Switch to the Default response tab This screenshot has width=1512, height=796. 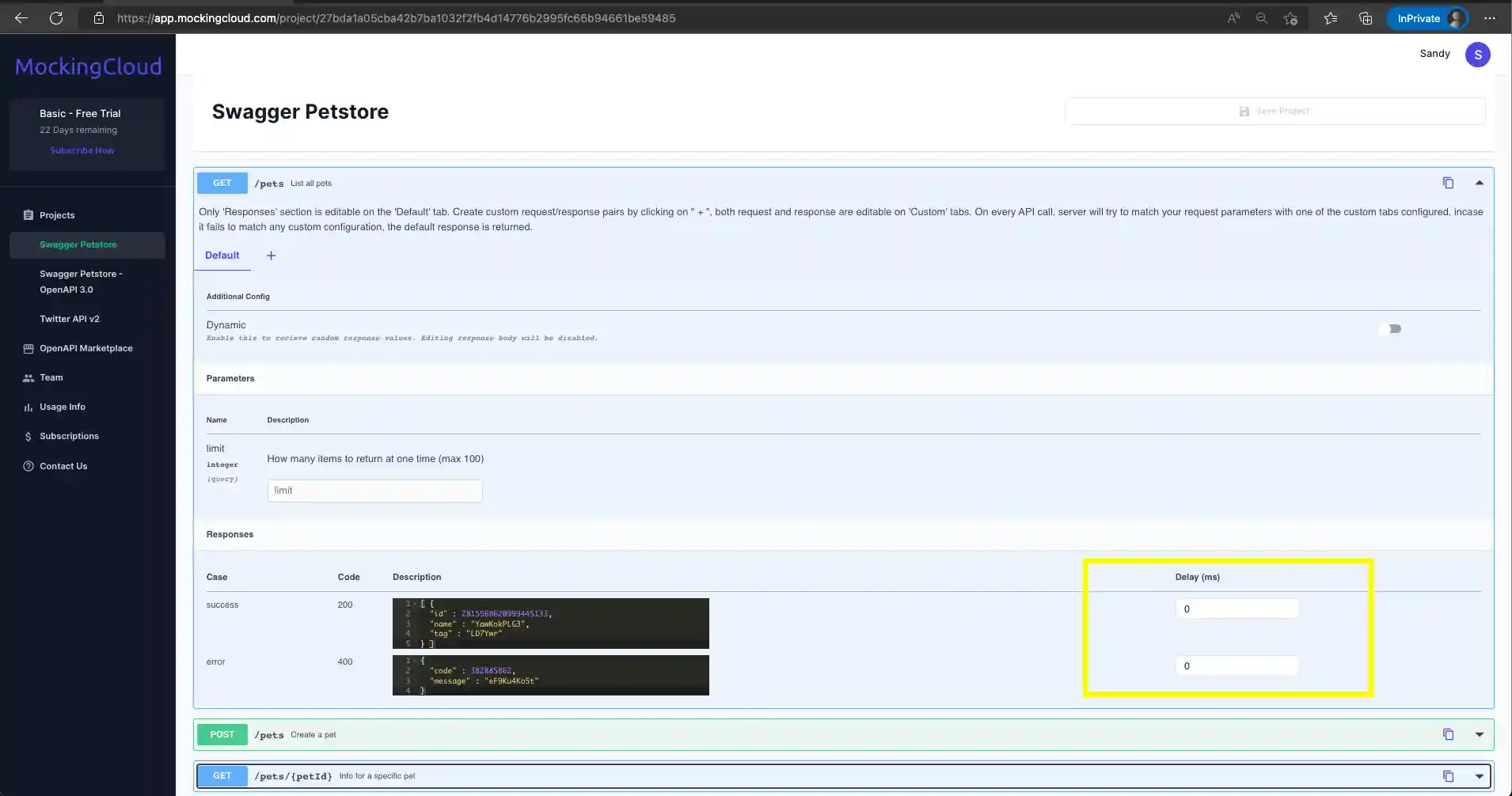click(x=222, y=255)
